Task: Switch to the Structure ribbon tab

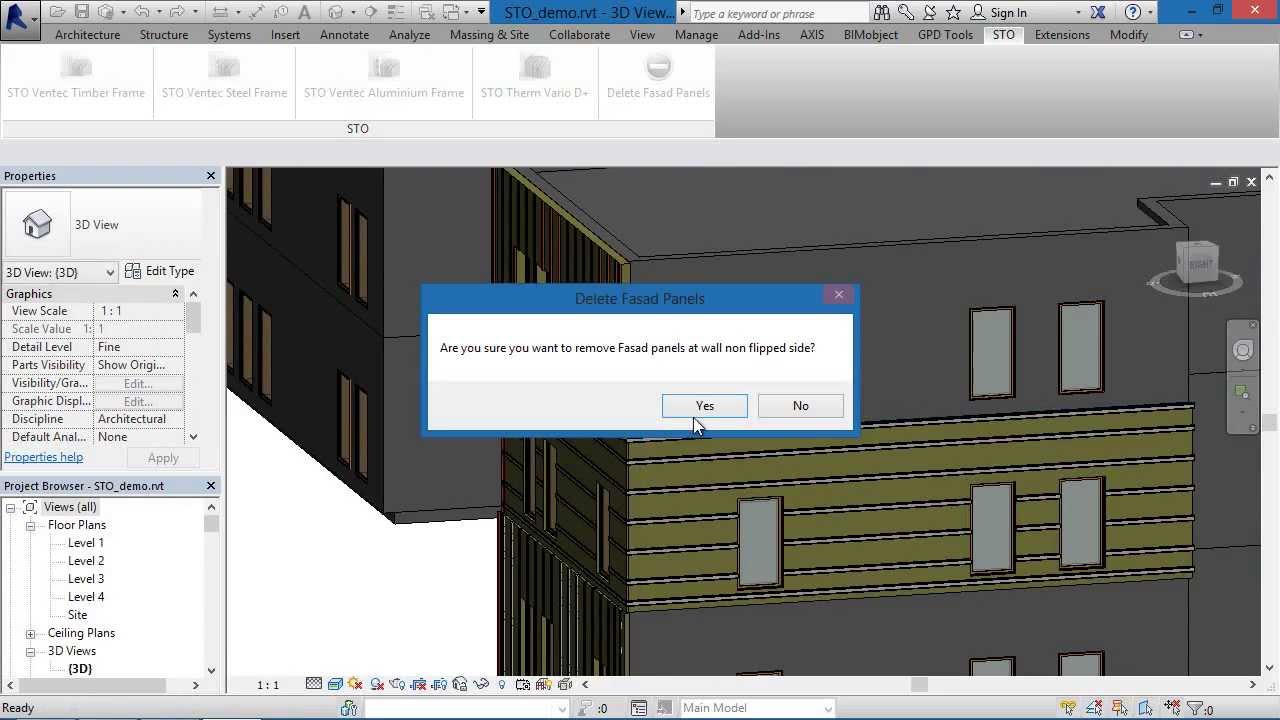Action: (164, 35)
